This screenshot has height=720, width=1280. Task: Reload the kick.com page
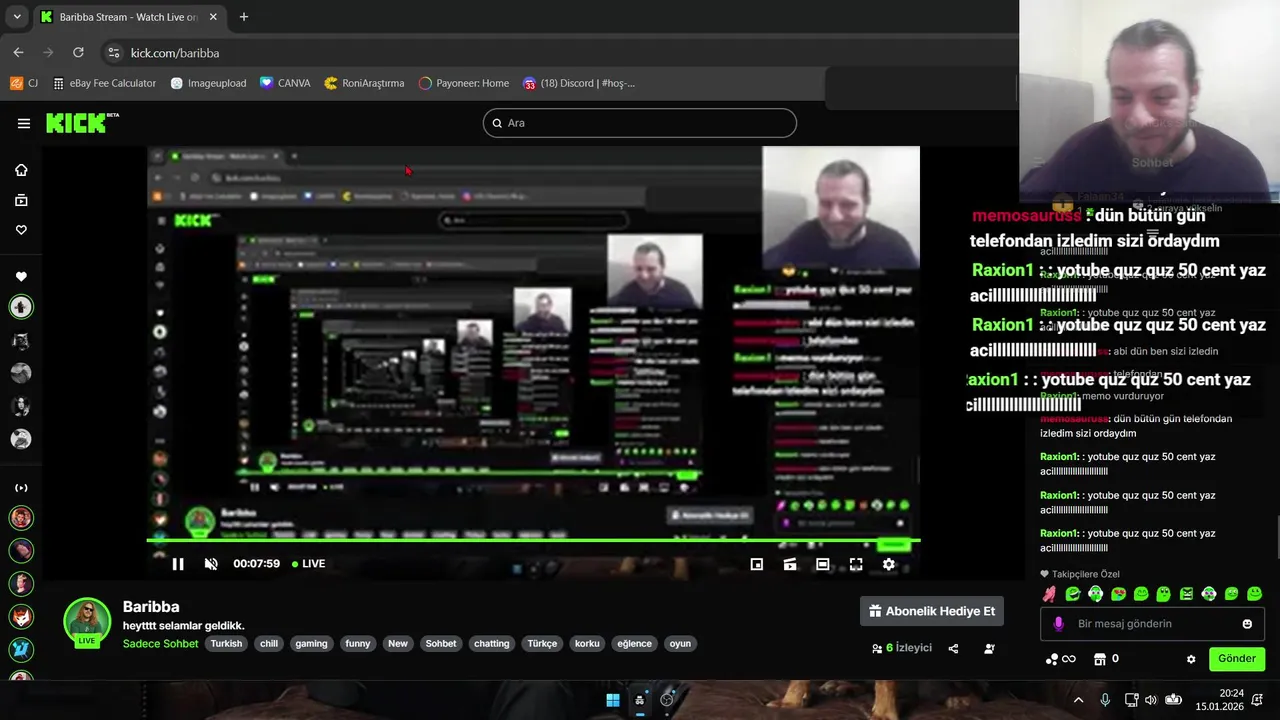tap(78, 53)
